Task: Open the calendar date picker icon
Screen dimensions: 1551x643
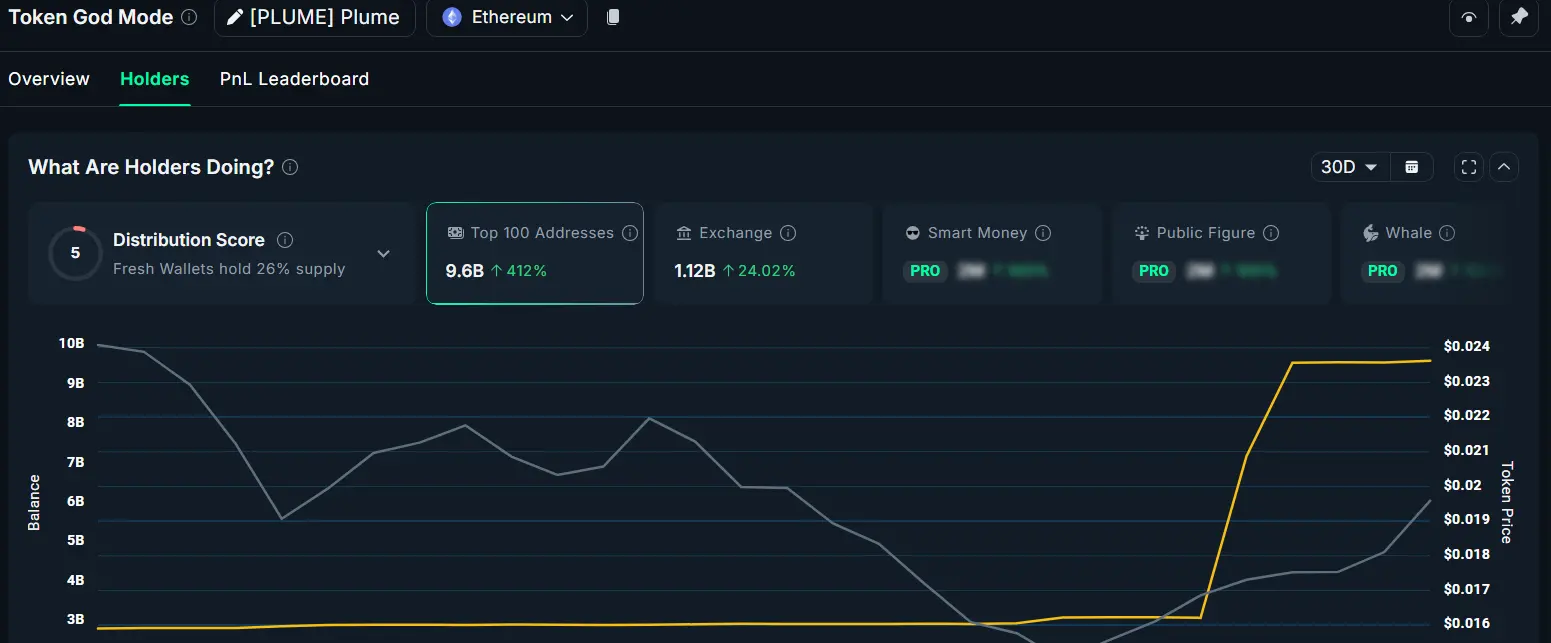Action: (1411, 167)
